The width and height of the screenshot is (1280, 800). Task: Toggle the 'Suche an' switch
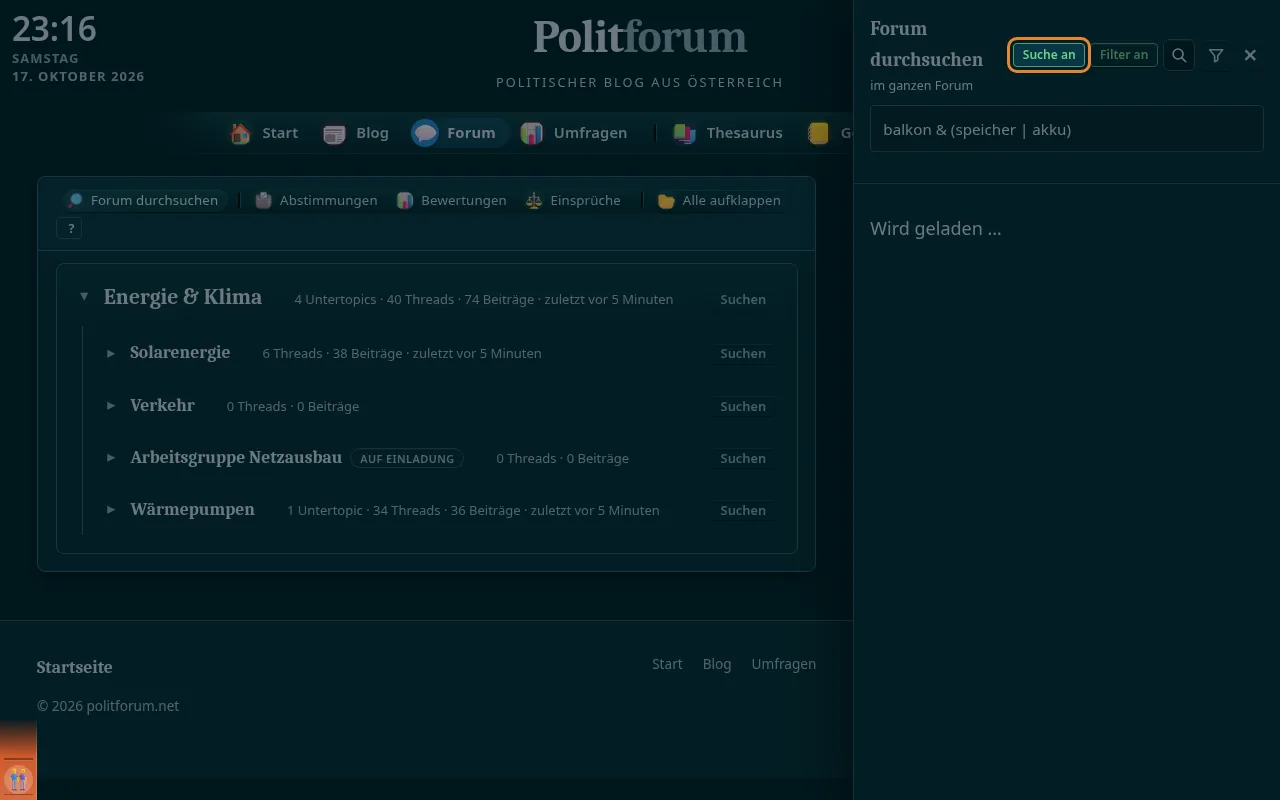click(x=1049, y=55)
